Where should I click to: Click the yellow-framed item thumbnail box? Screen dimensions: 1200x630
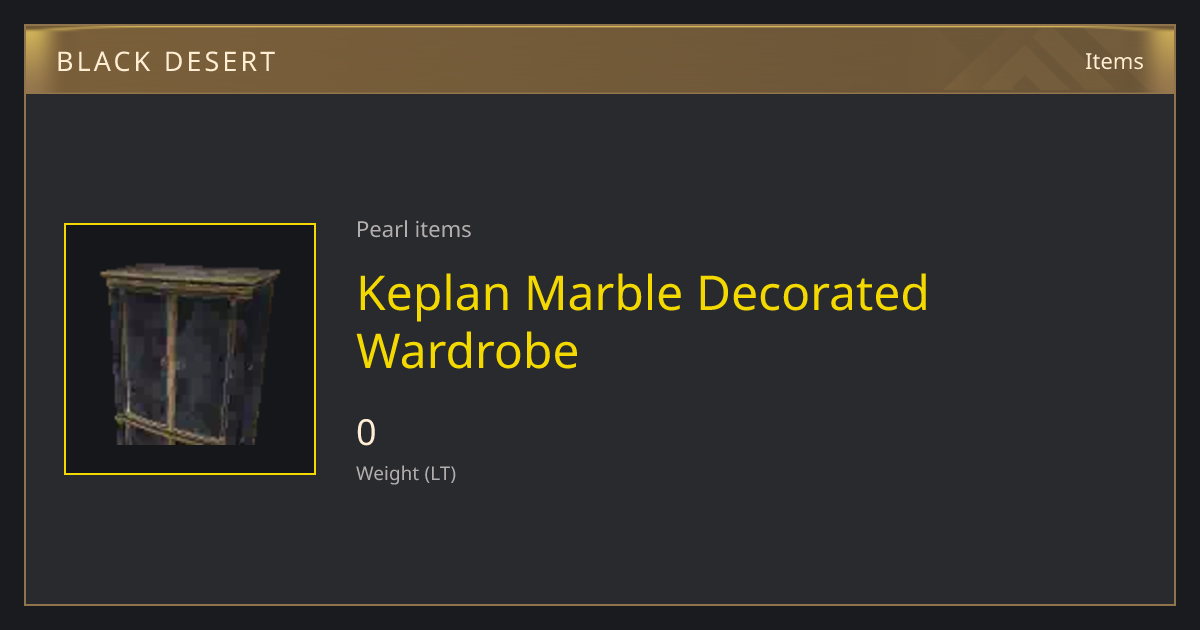190,349
